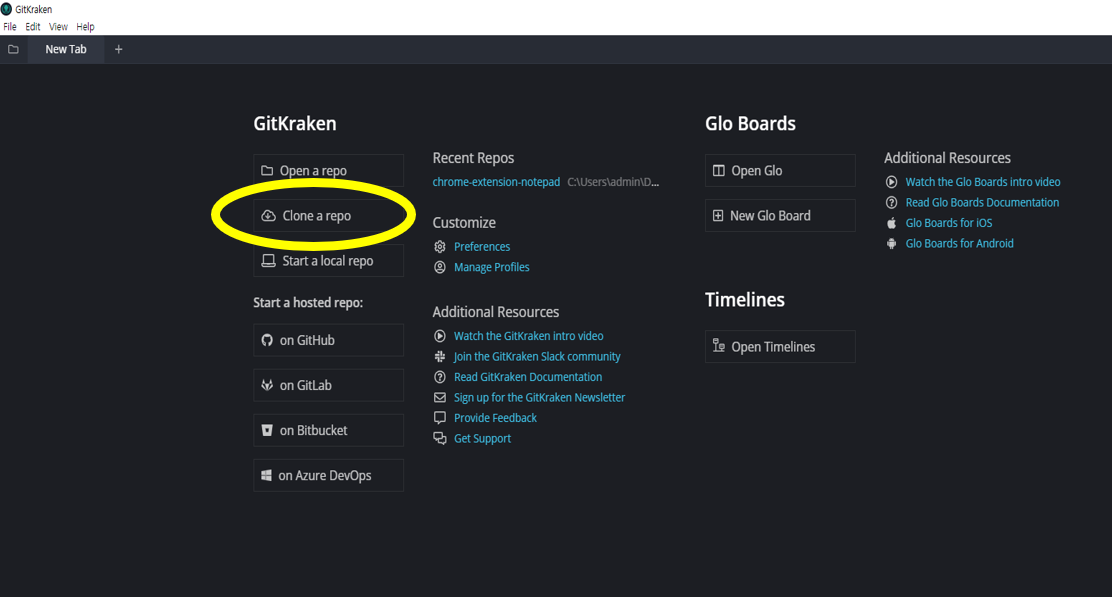Start a hosted repo on GitHub
The image size is (1112, 597).
[x=328, y=340]
